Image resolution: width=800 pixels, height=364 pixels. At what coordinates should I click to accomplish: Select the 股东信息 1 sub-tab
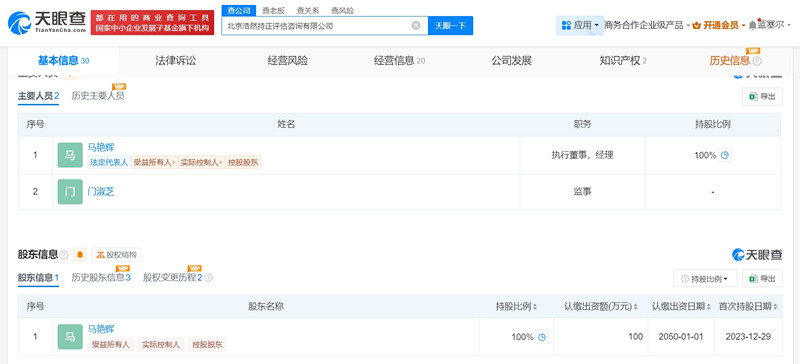pyautogui.click(x=38, y=278)
